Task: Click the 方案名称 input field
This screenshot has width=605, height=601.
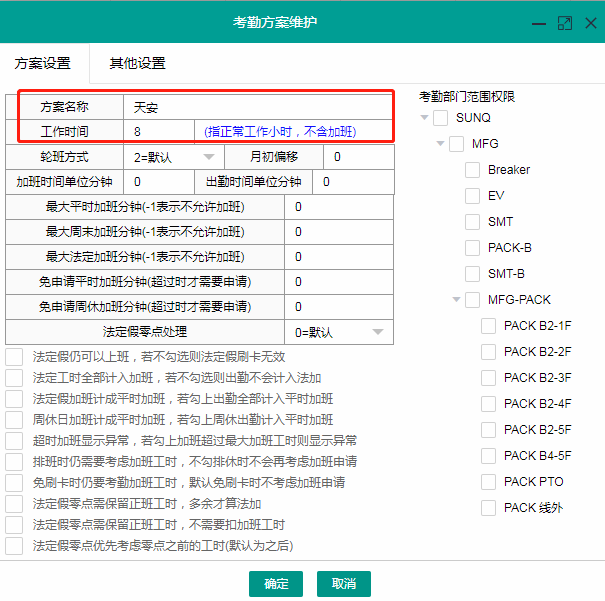Action: pyautogui.click(x=255, y=107)
